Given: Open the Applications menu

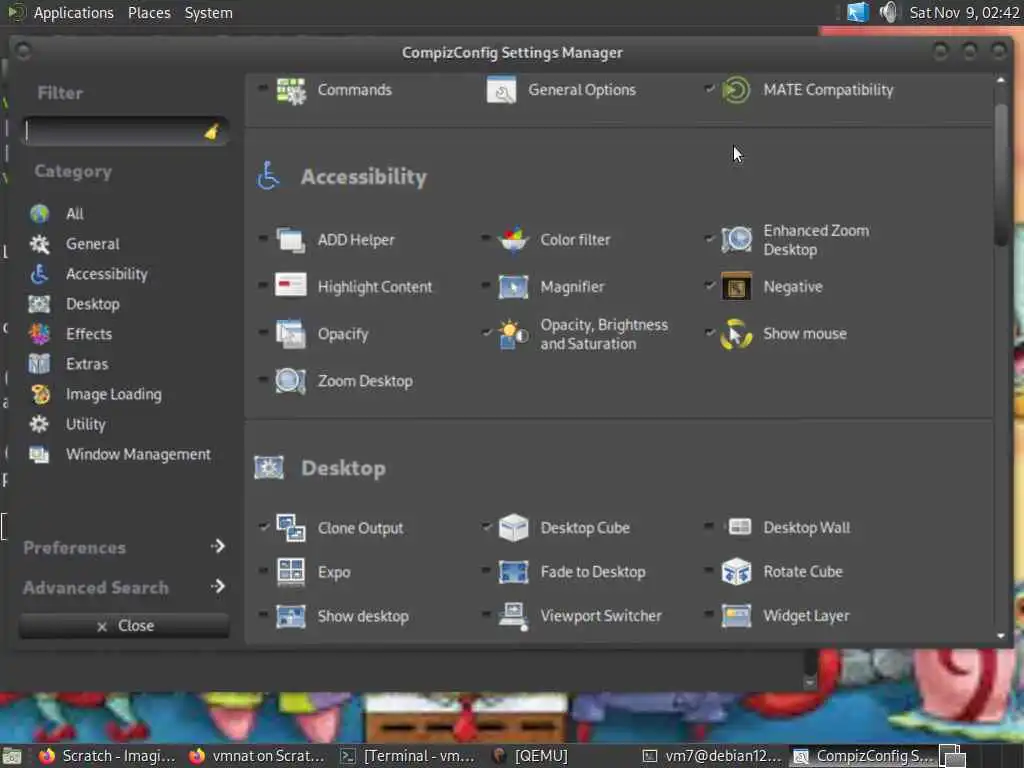Looking at the screenshot, I should 73,12.
